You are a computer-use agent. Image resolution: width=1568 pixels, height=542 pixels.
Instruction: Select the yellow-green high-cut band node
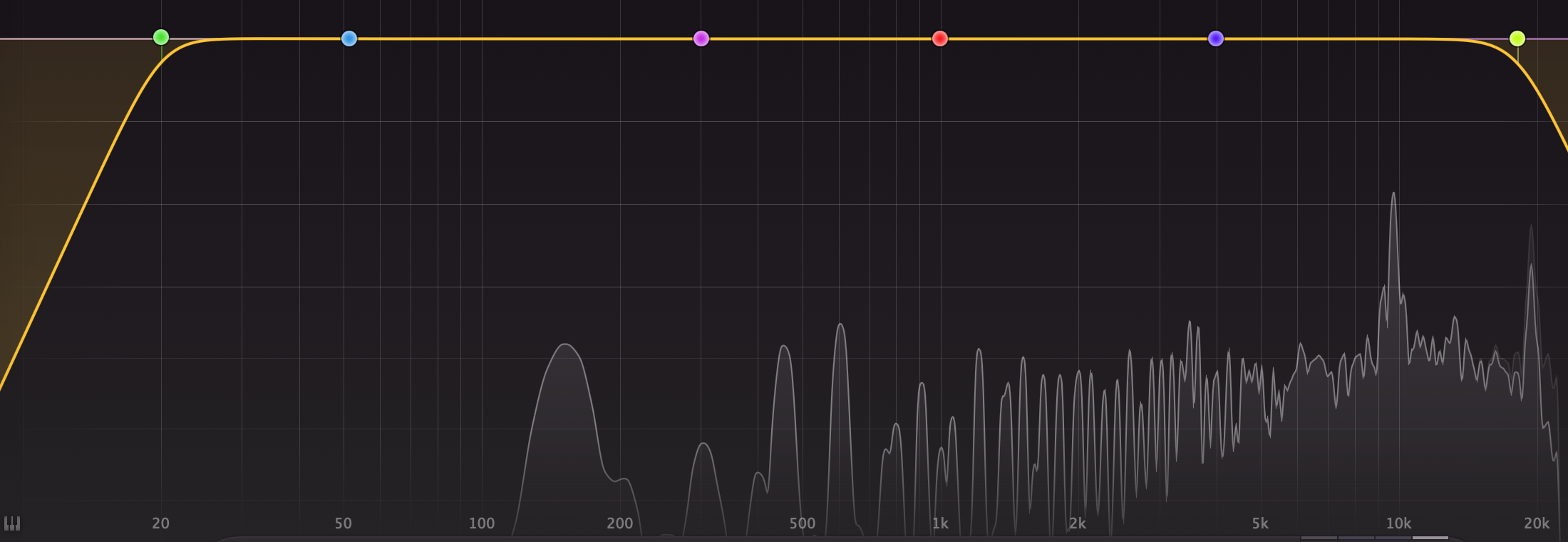[1517, 39]
